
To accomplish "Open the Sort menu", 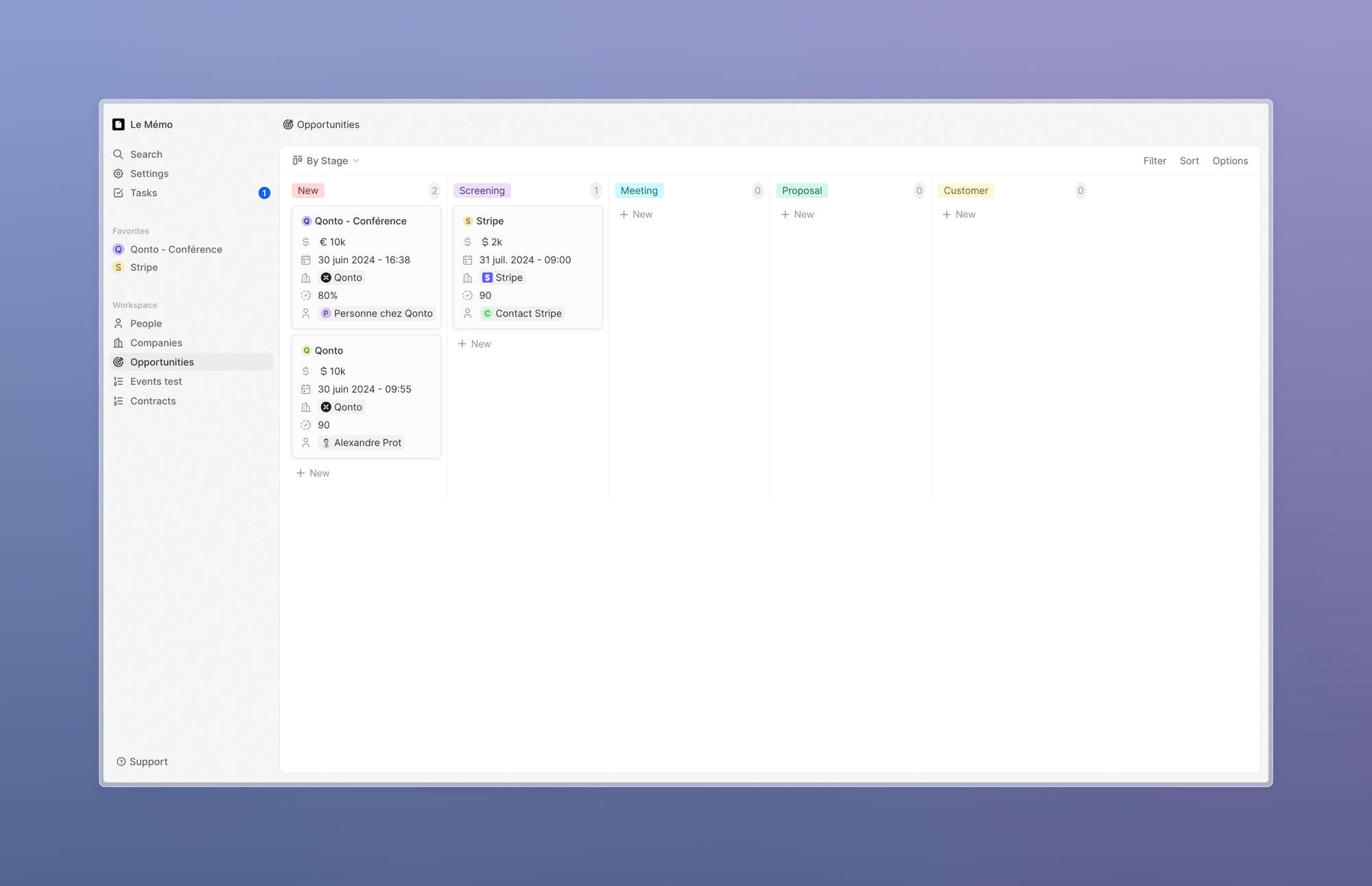I will pyautogui.click(x=1189, y=160).
